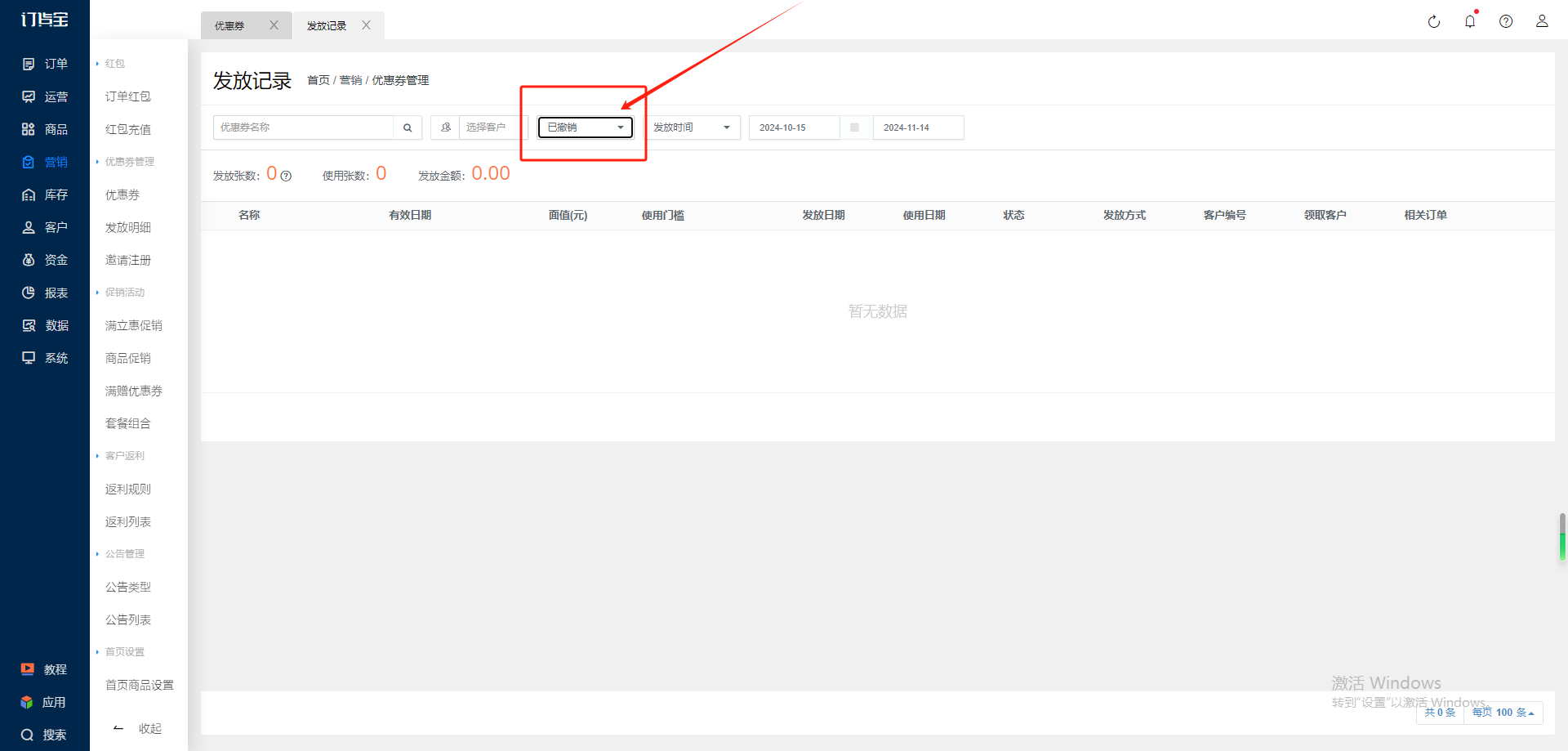The image size is (1568, 751).
Task: Open 教程 tutorial in sidebar
Action: point(45,669)
